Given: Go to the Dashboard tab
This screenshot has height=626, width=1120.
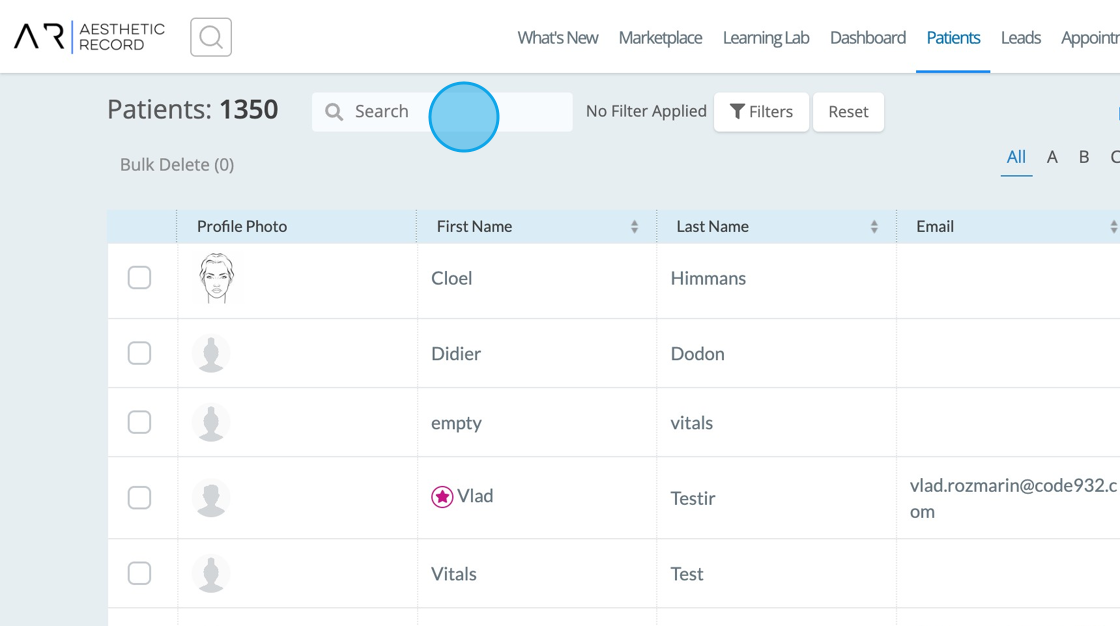Looking at the screenshot, I should [868, 38].
